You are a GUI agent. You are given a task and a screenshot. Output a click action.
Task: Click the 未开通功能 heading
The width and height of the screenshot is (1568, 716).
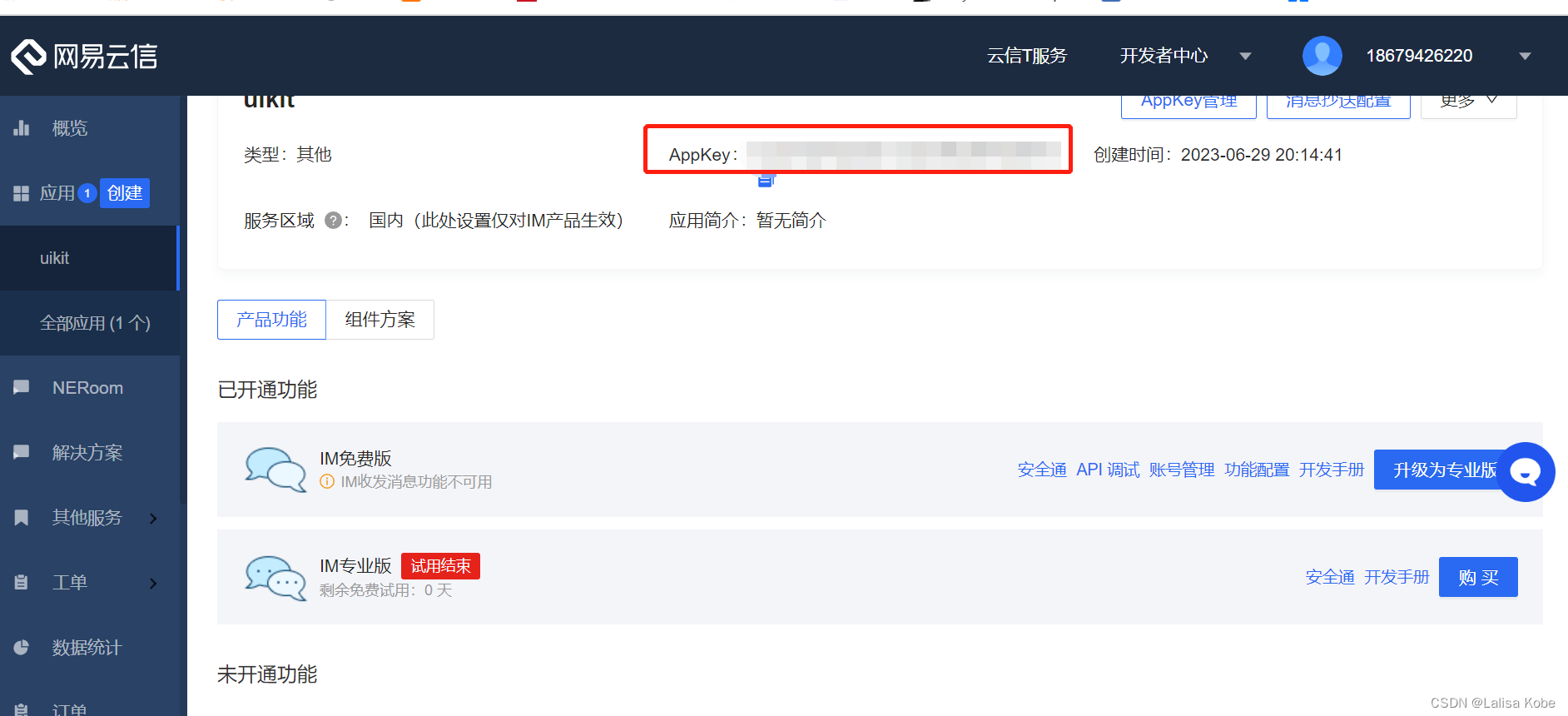point(267,674)
